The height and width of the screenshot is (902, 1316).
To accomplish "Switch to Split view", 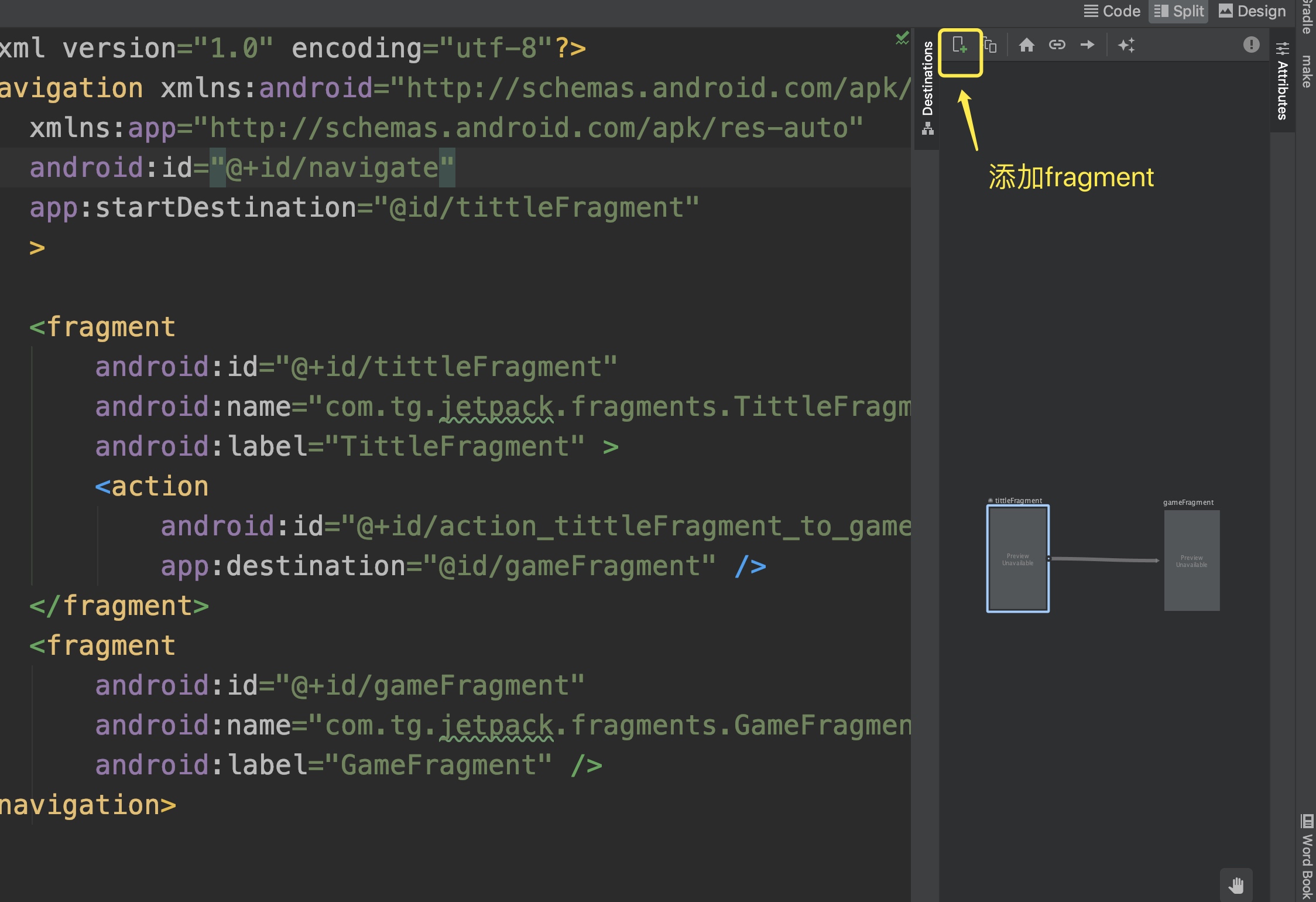I will (x=1179, y=11).
